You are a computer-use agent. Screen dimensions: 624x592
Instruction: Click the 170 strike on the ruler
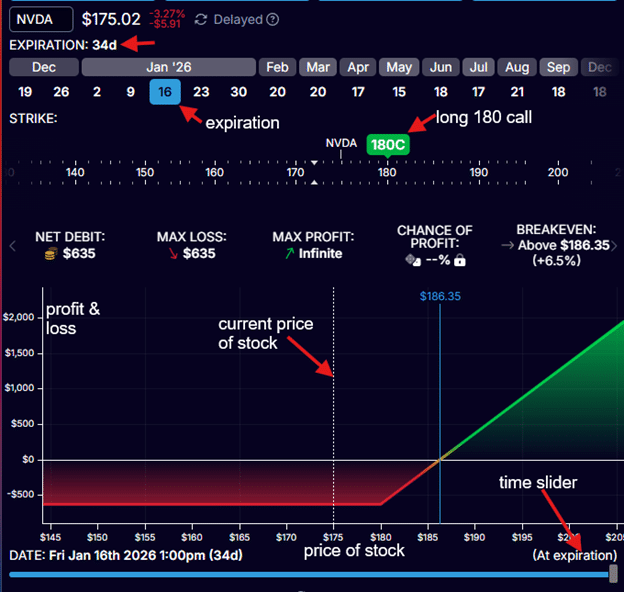pos(295,172)
